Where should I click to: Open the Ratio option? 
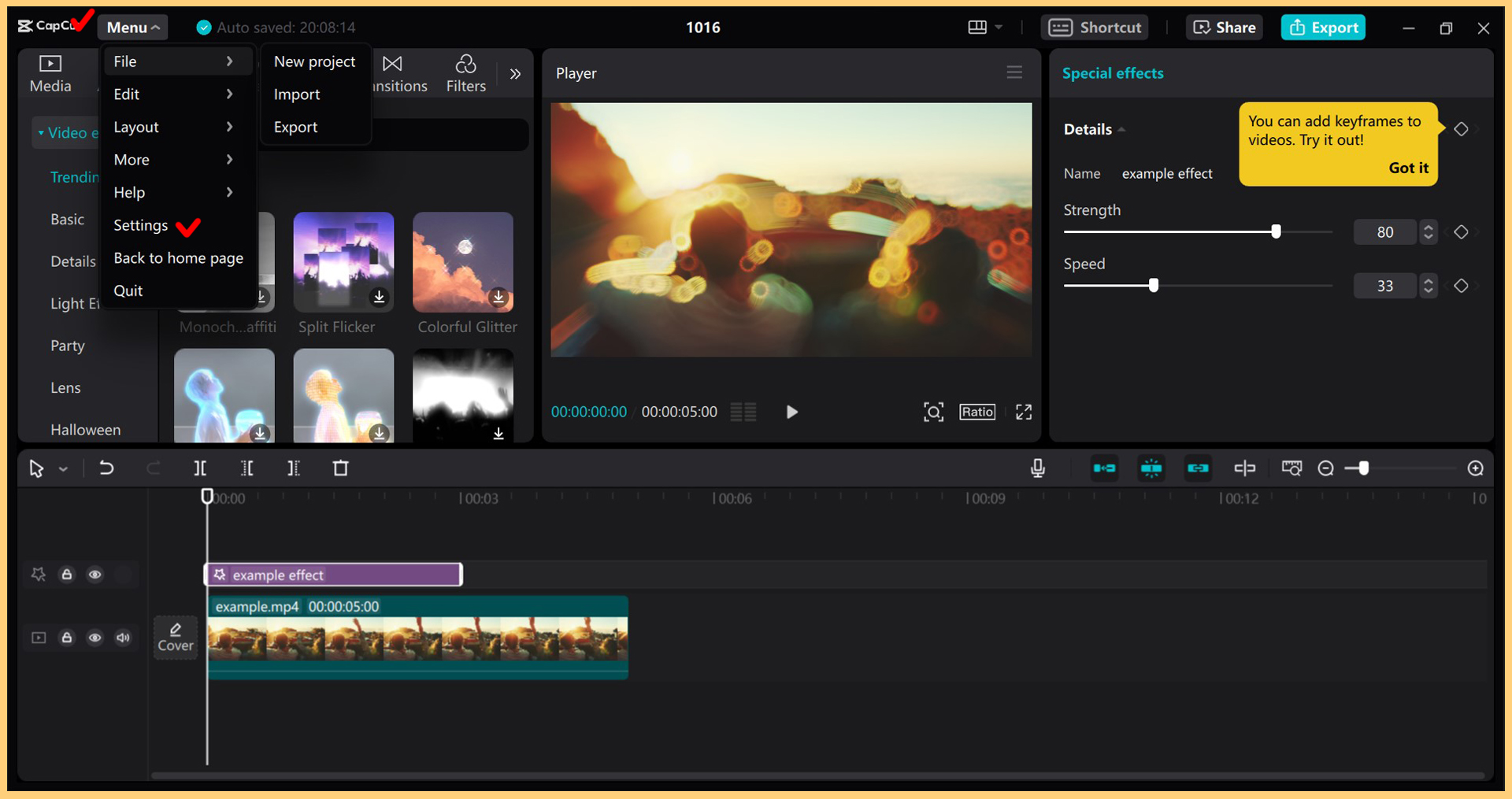[x=977, y=412]
